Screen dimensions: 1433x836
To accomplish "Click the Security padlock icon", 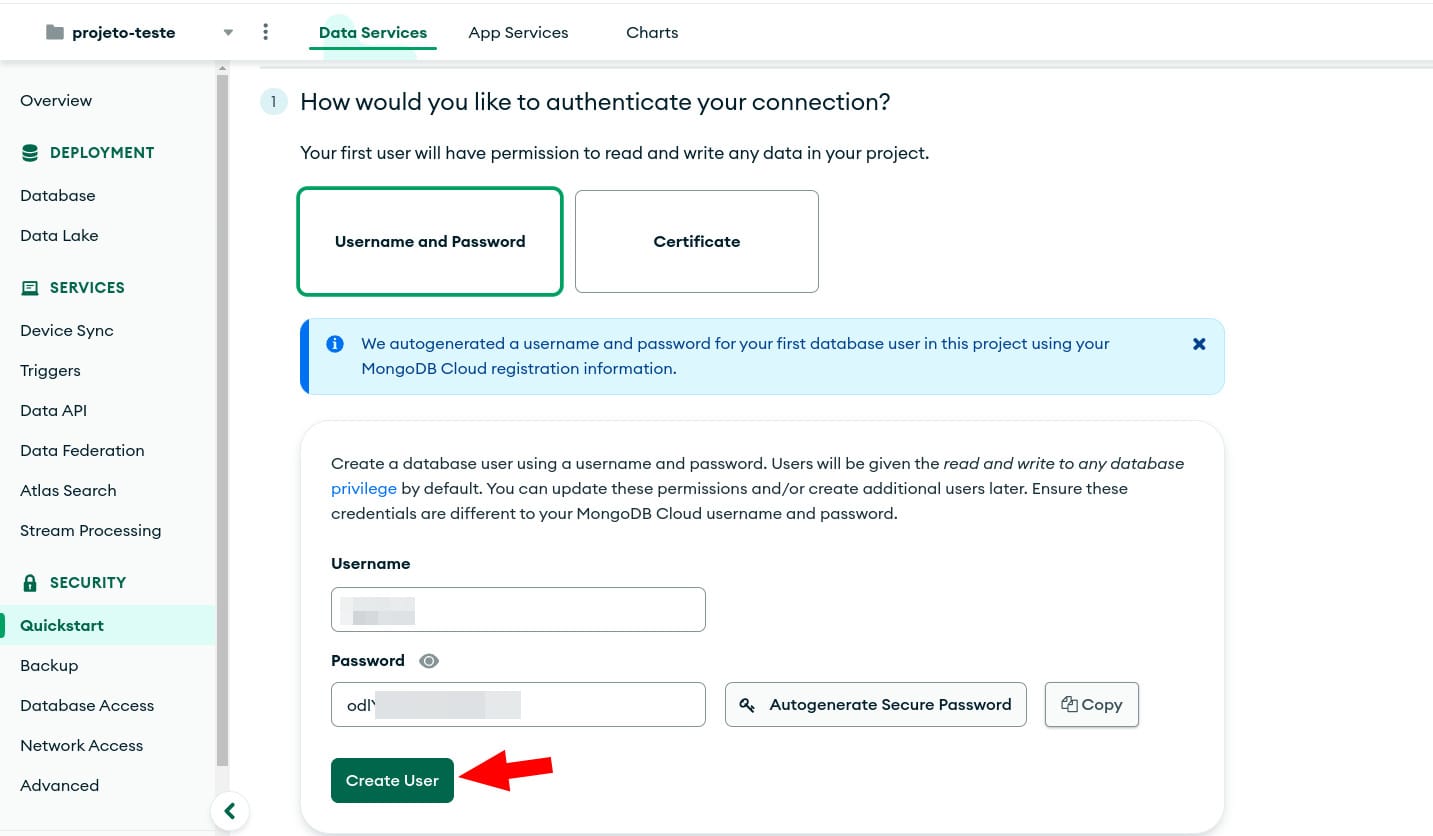I will (x=30, y=583).
